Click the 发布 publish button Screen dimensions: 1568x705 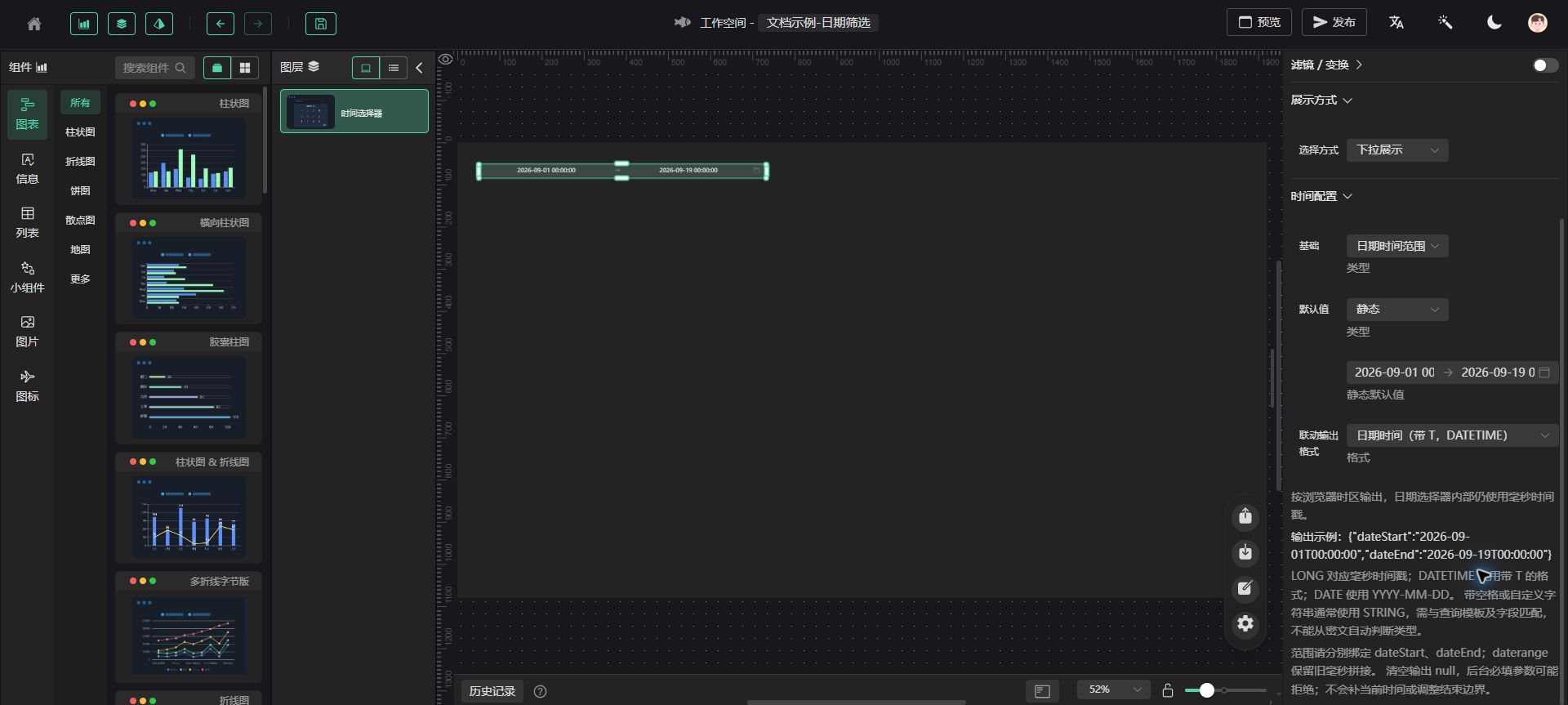click(x=1334, y=22)
